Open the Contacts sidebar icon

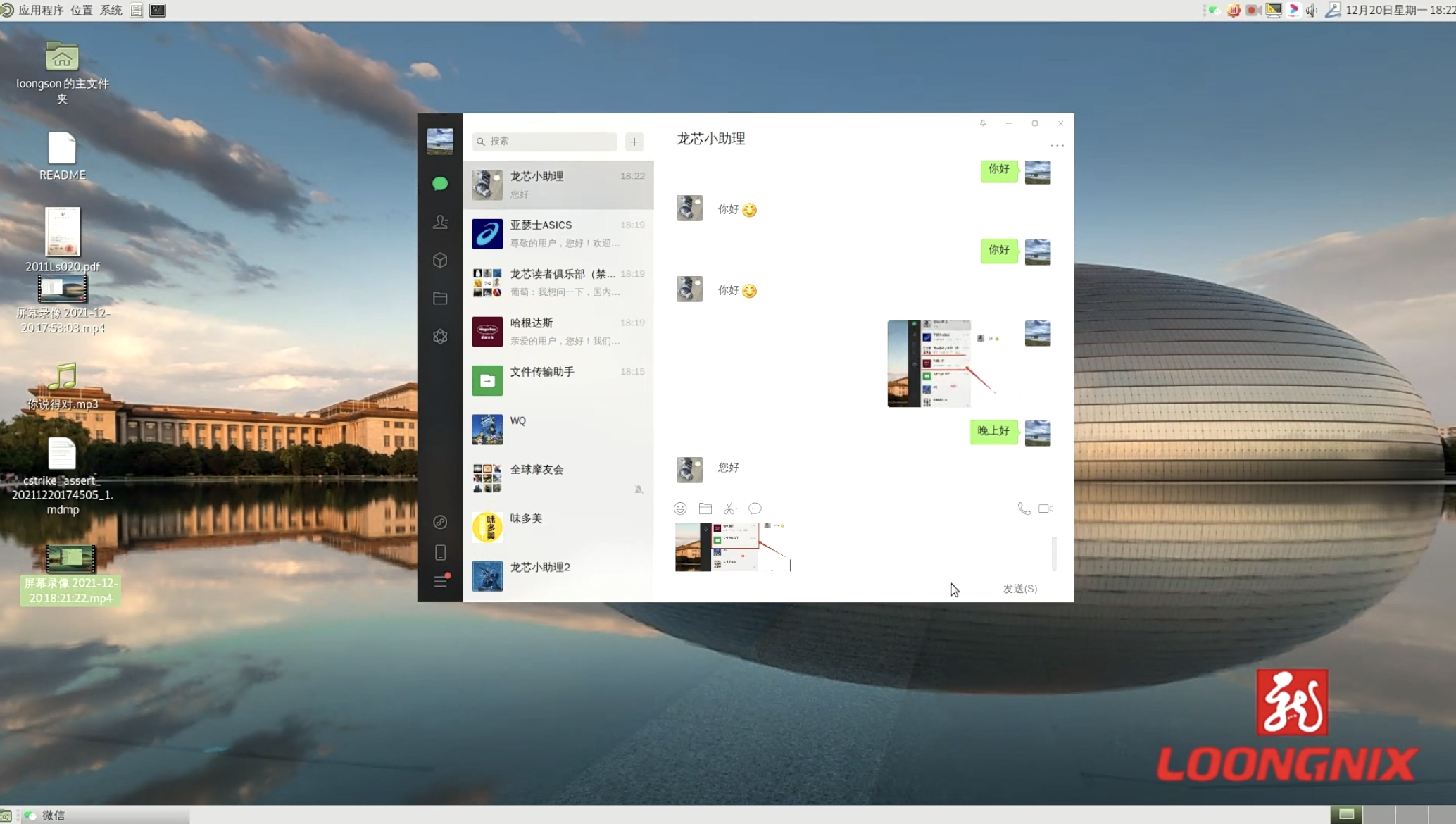[440, 223]
